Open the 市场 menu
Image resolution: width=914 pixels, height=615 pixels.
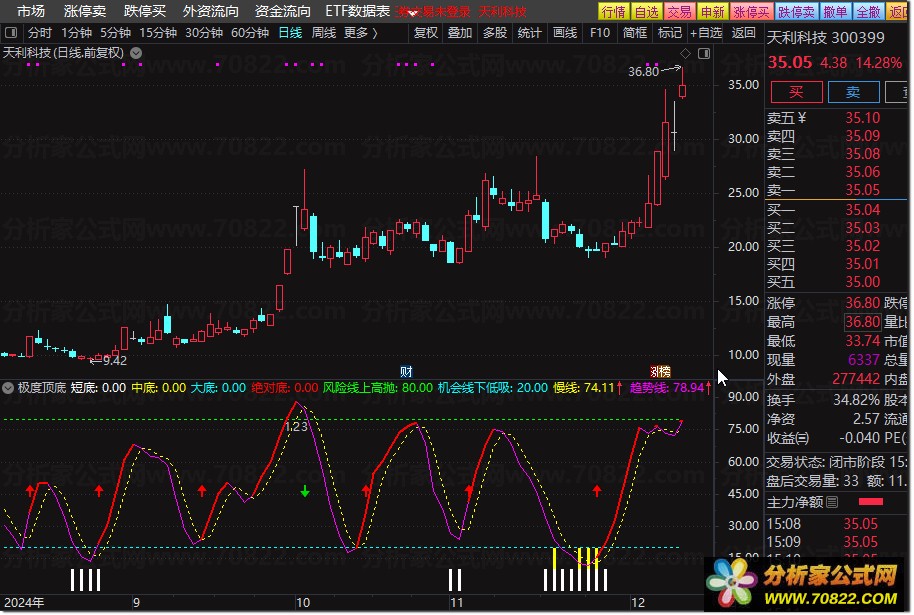click(x=30, y=11)
